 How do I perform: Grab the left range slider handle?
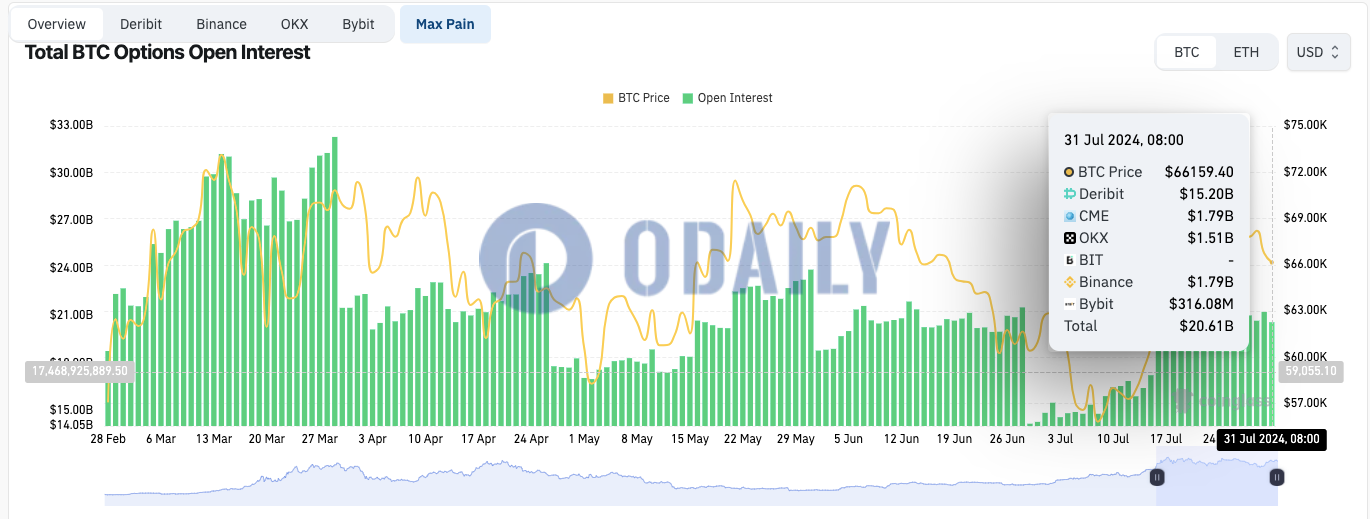(1157, 478)
